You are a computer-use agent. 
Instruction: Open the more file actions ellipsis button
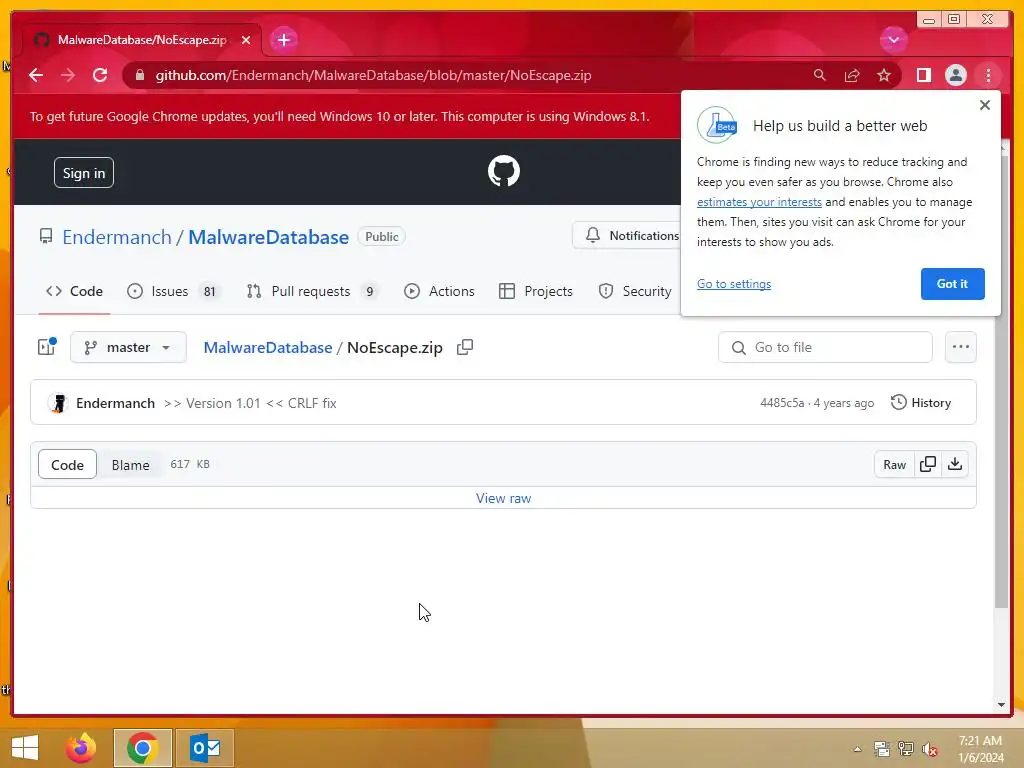(x=961, y=347)
